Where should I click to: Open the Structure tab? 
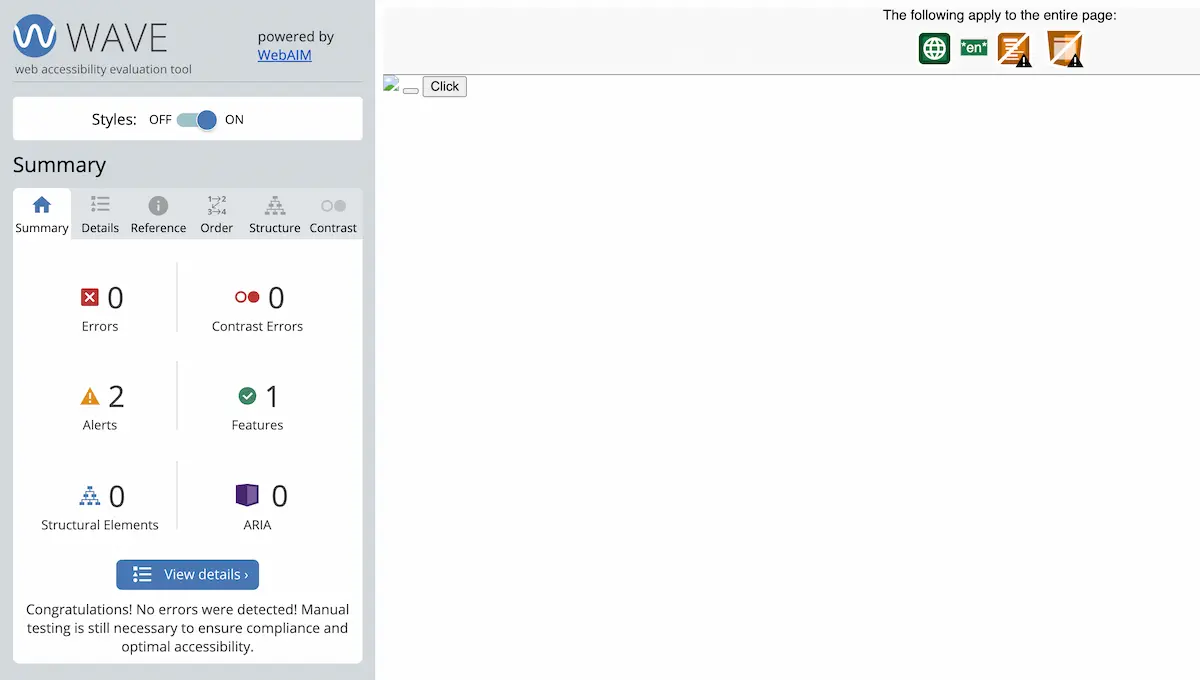[274, 212]
